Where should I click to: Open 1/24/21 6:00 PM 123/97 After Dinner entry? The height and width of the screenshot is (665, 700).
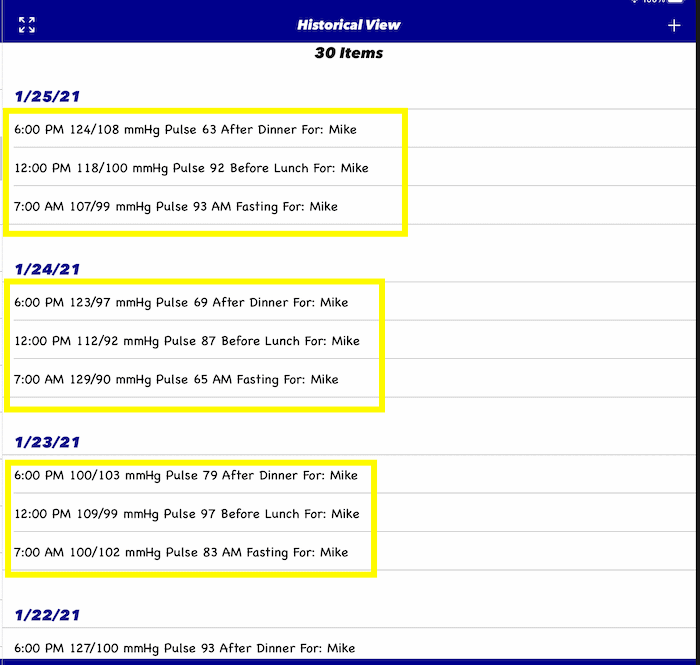(x=181, y=303)
